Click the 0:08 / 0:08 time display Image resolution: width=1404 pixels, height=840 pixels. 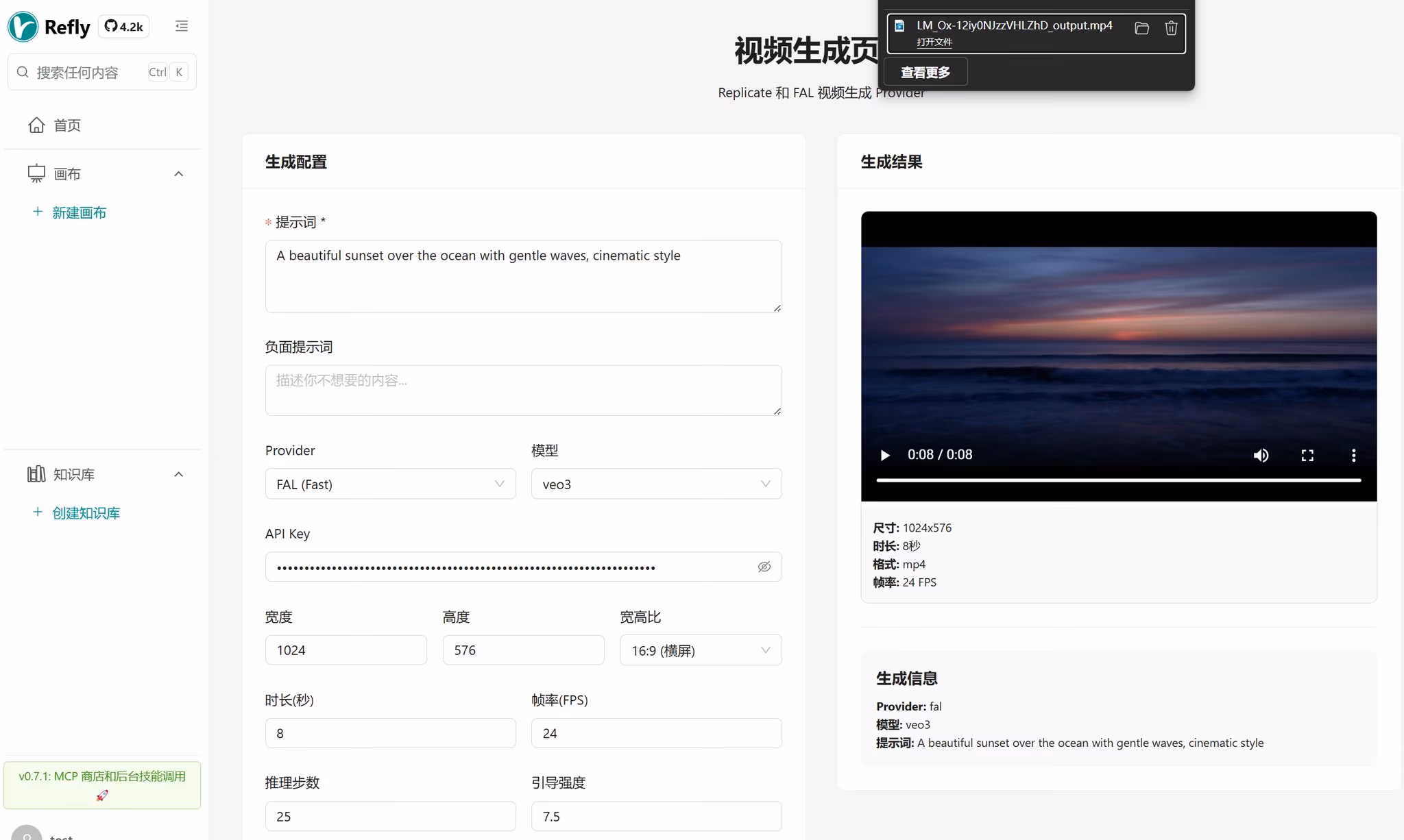coord(940,455)
